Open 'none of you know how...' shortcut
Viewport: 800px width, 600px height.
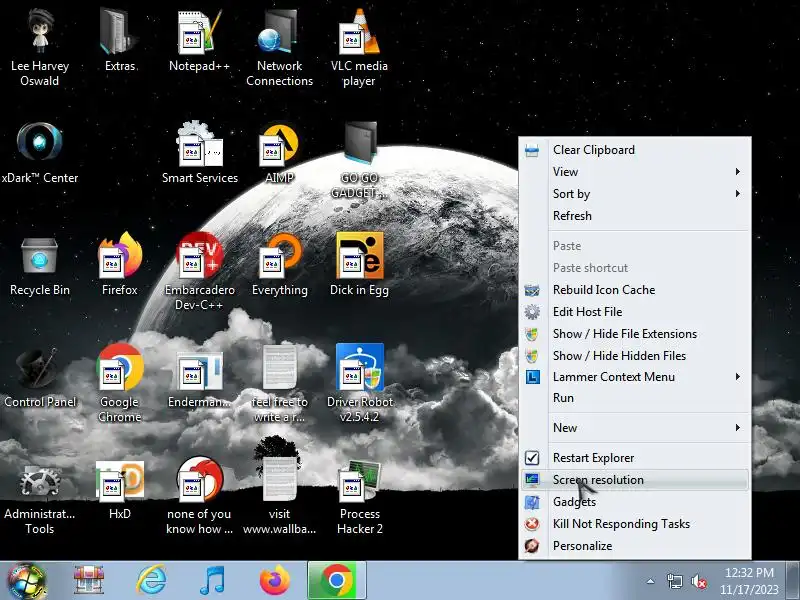coord(199,495)
